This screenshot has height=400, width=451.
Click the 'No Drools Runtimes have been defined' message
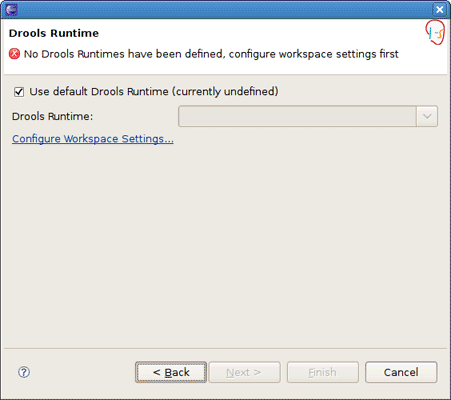click(x=211, y=54)
